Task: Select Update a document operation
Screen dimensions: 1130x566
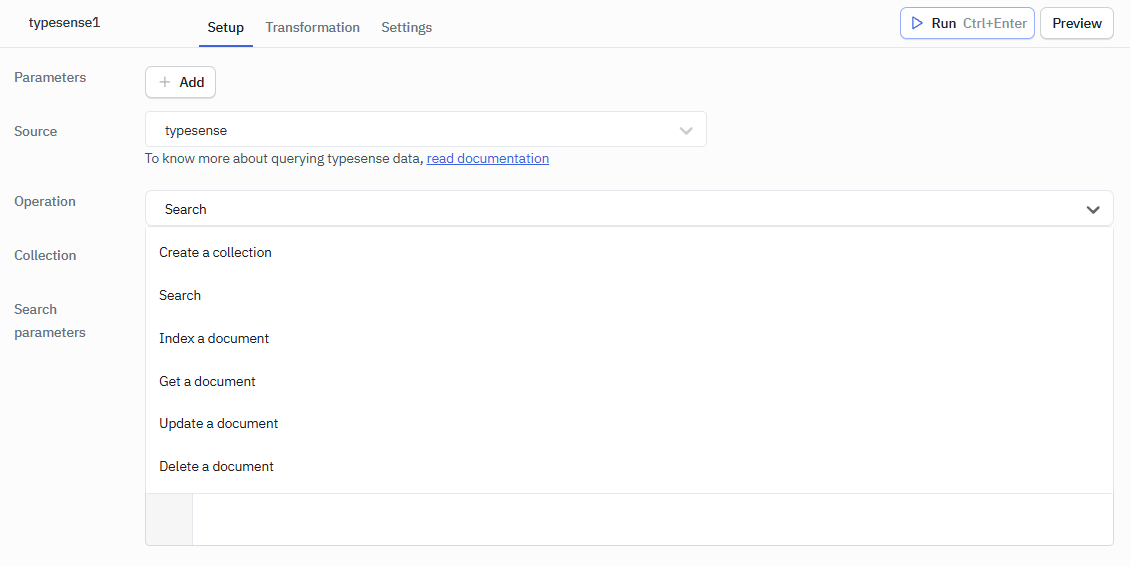Action: pos(629,423)
